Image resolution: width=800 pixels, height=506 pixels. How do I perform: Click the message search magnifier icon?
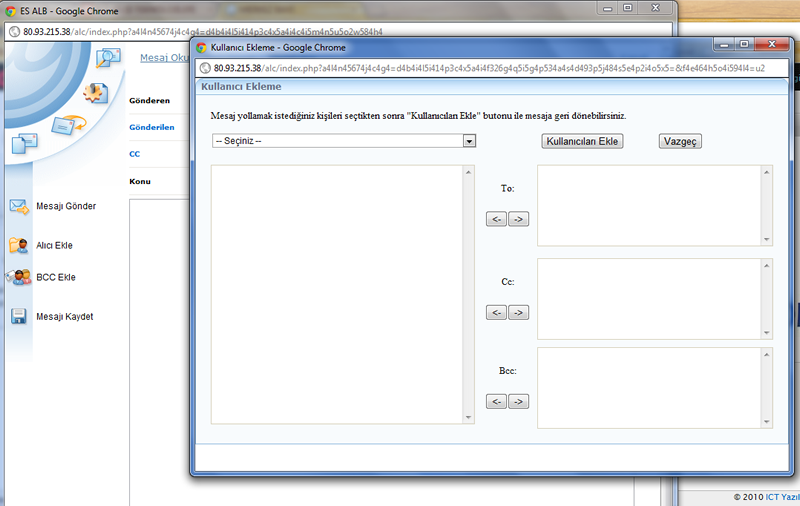[107, 59]
